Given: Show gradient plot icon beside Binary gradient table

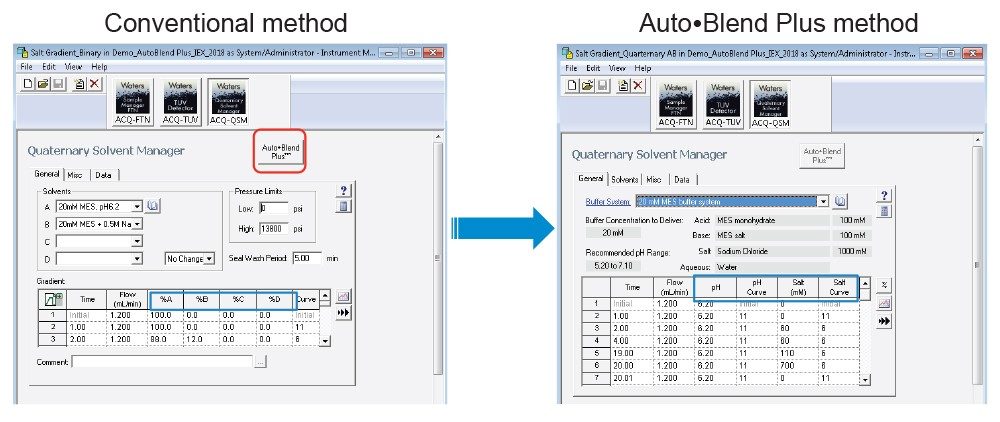Looking at the screenshot, I should pos(343,297).
